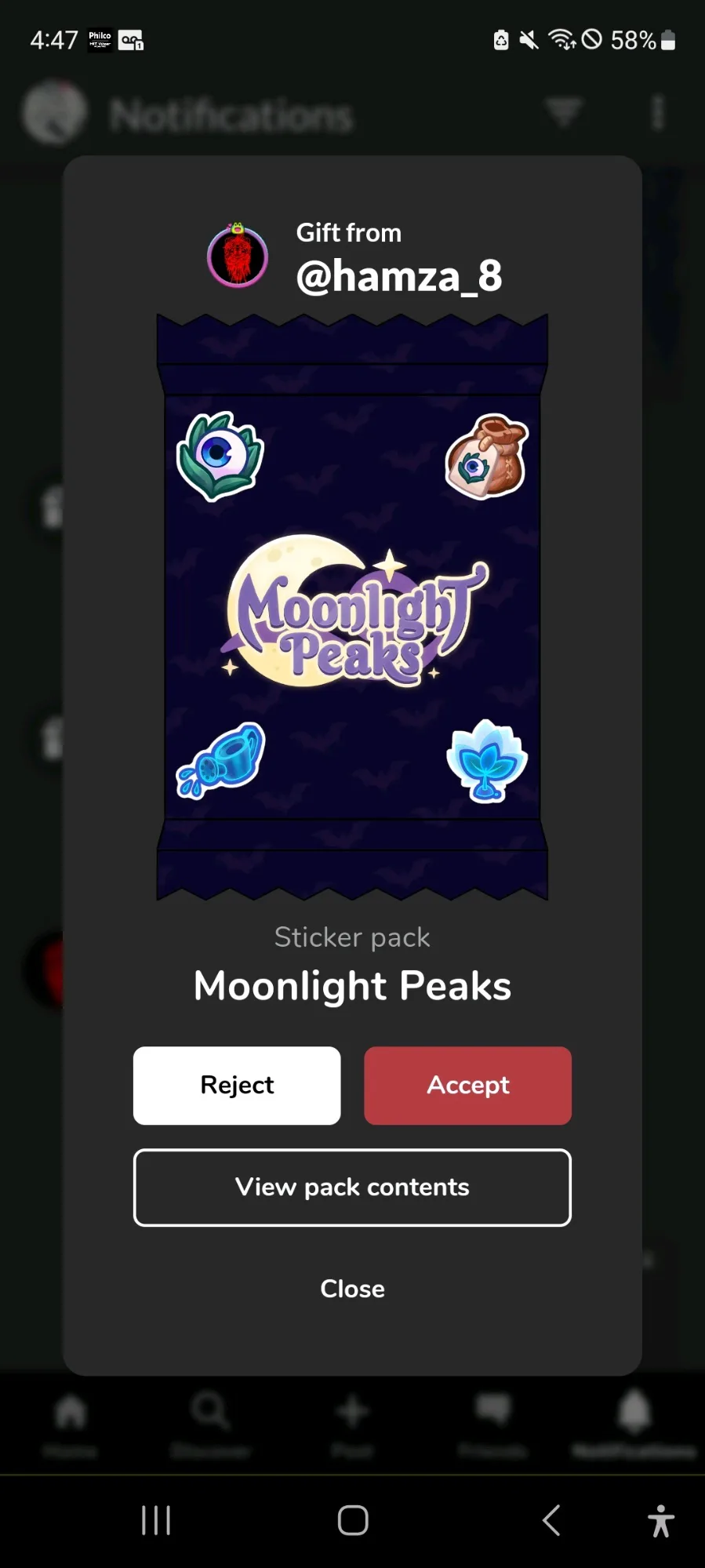
Task: Tap the Android back navigation arrow
Action: [x=552, y=1520]
